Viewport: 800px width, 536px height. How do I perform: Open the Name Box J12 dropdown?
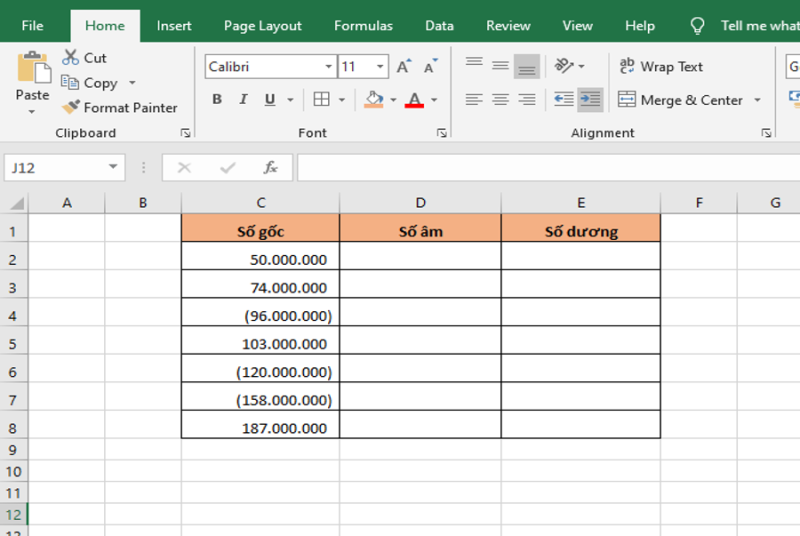pyautogui.click(x=113, y=167)
